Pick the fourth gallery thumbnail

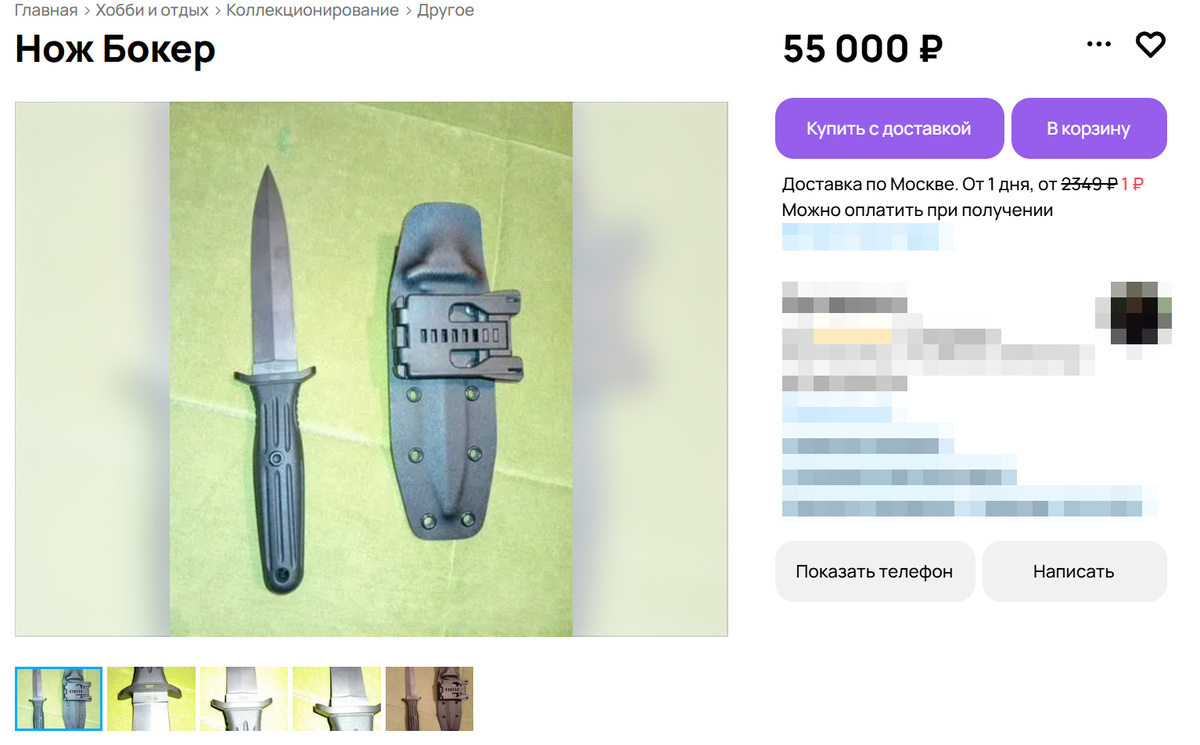pyautogui.click(x=337, y=699)
